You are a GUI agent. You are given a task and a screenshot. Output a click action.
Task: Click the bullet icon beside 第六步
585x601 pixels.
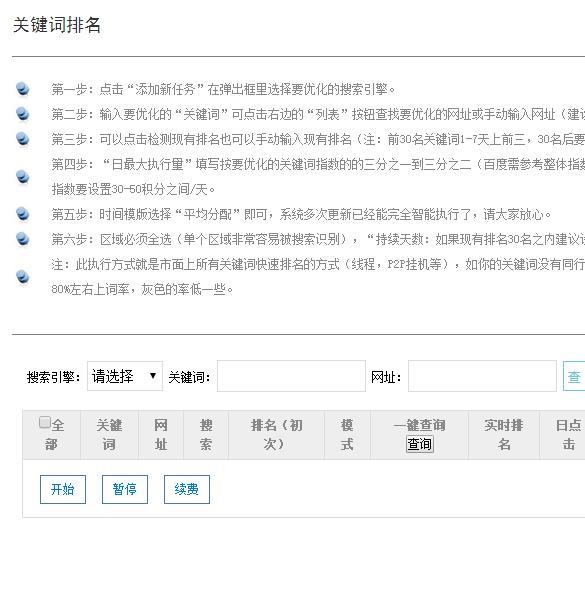pos(23,239)
